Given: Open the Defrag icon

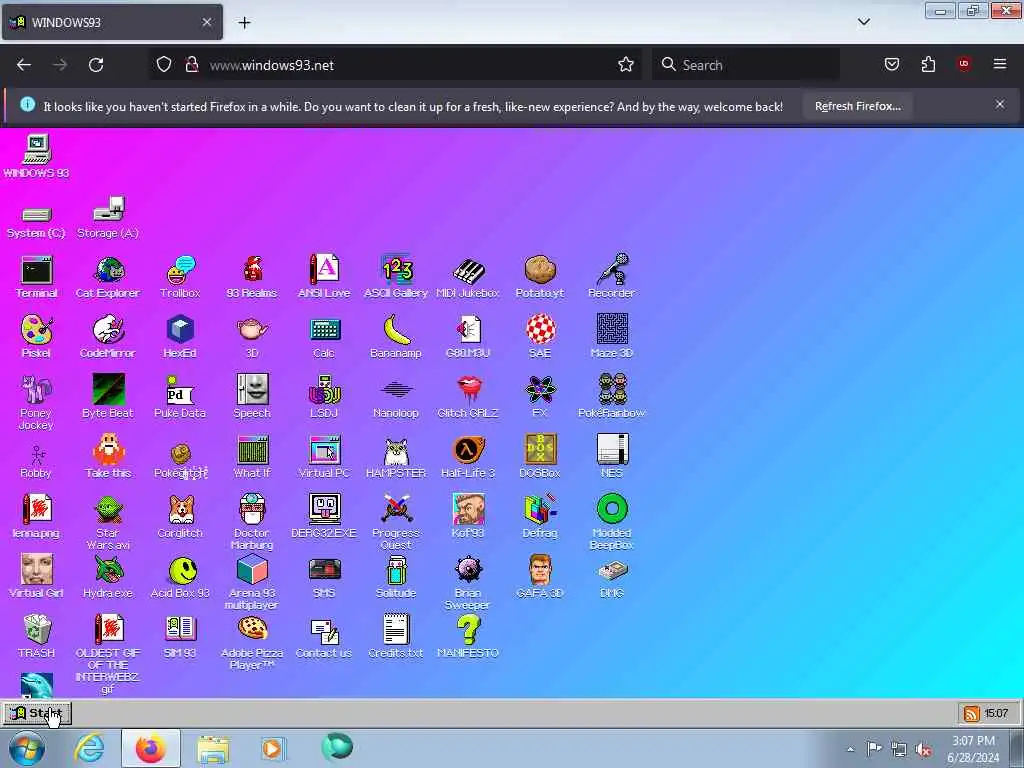Looking at the screenshot, I should tap(539, 516).
